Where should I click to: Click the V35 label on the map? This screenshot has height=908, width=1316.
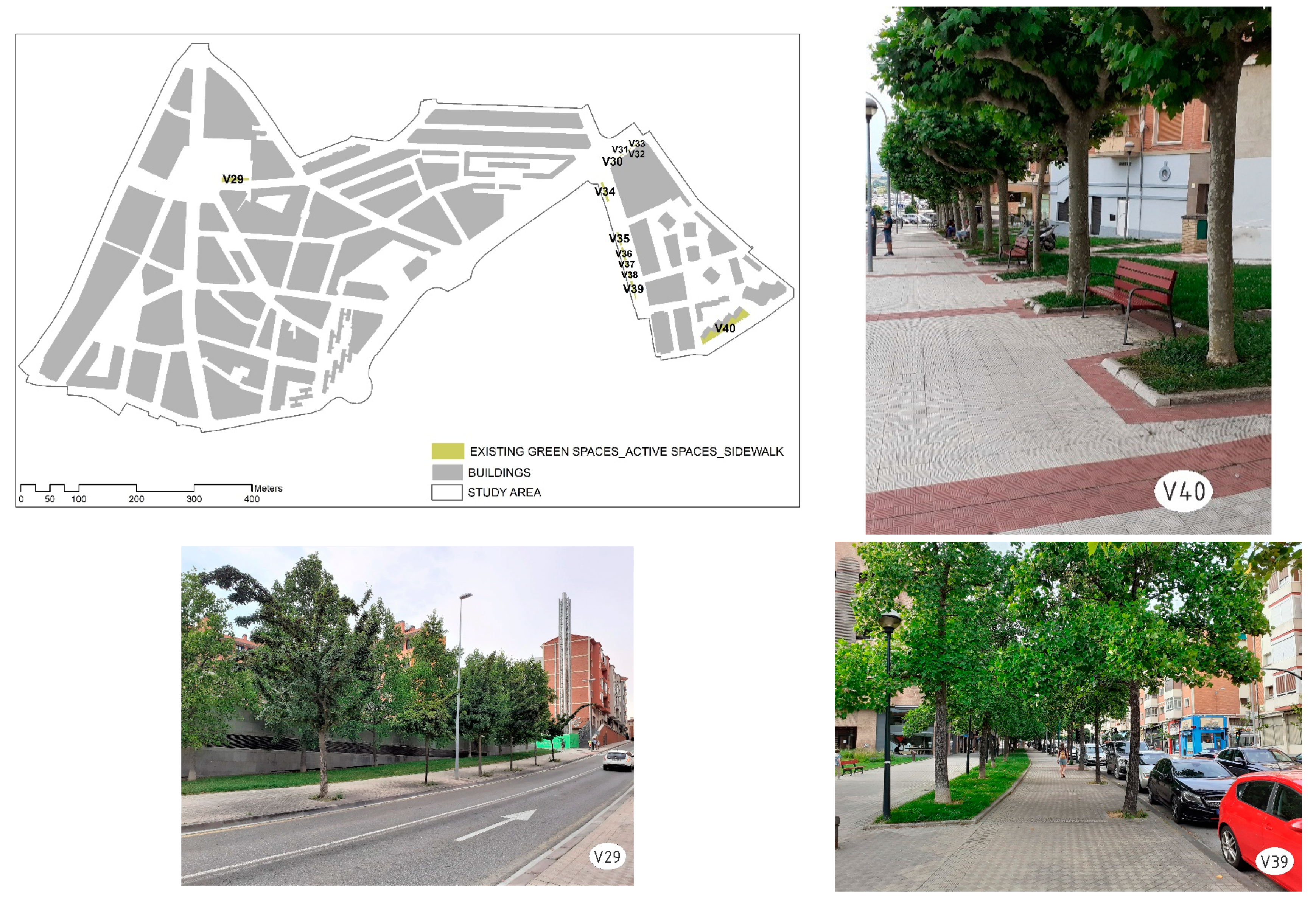(x=619, y=238)
